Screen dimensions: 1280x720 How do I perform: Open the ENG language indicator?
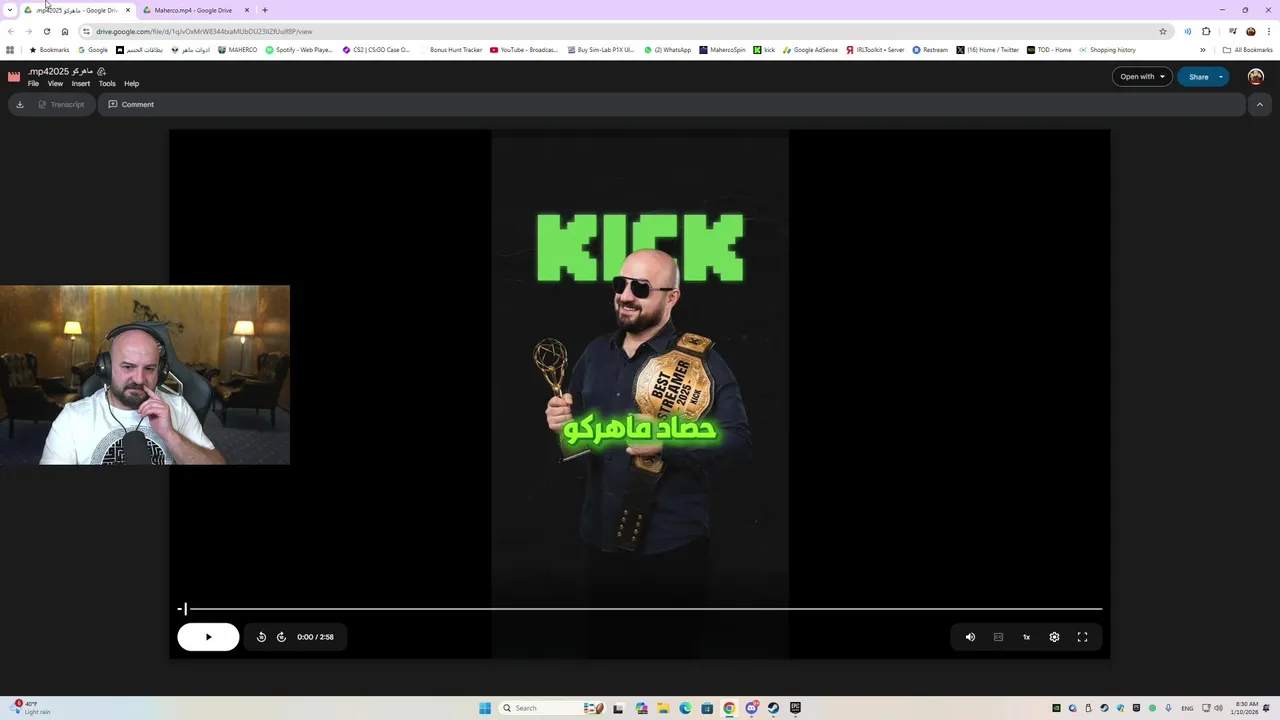coord(1187,708)
